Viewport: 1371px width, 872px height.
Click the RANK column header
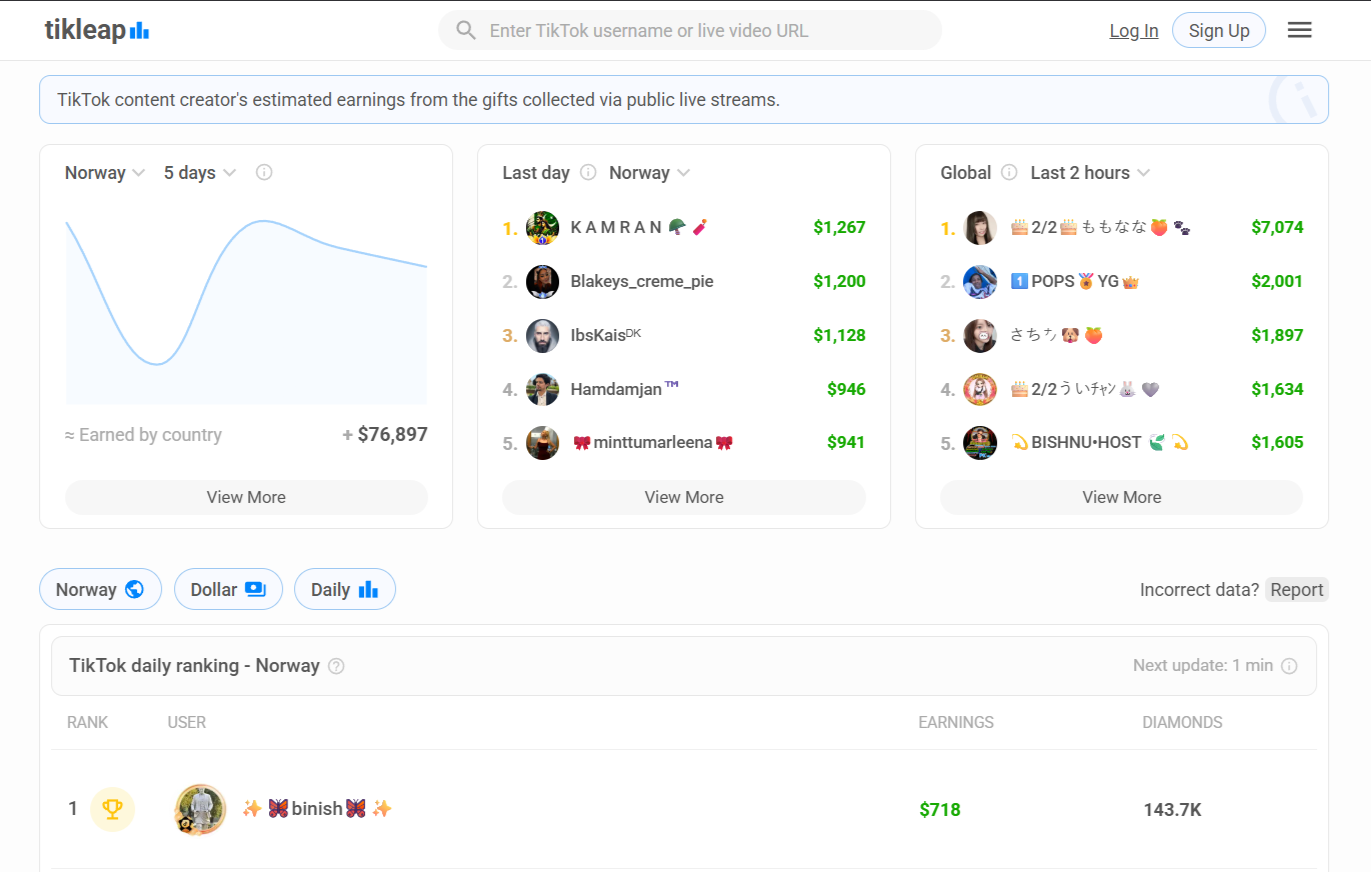coord(87,722)
